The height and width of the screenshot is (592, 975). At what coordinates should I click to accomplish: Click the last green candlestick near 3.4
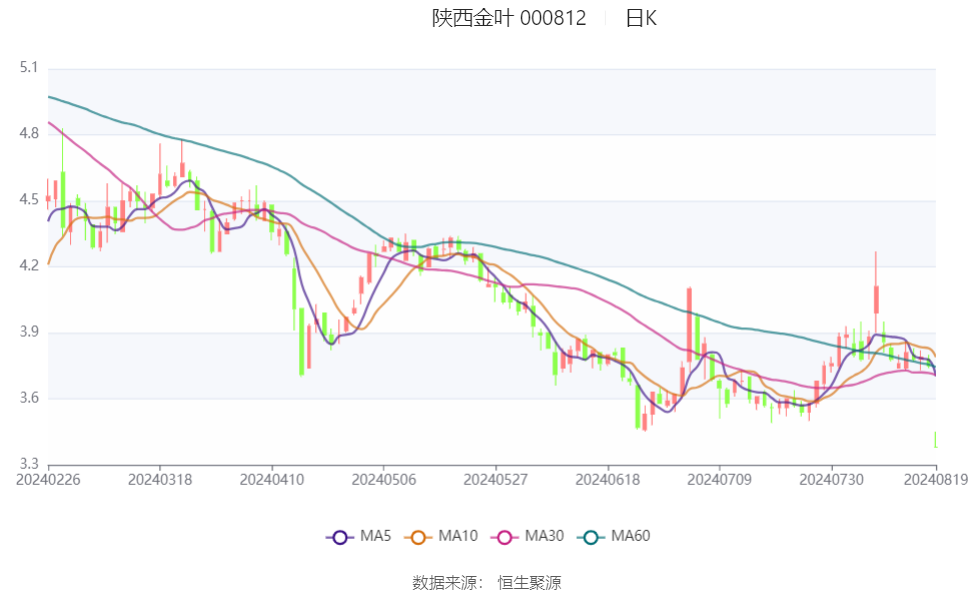pyautogui.click(x=935, y=440)
